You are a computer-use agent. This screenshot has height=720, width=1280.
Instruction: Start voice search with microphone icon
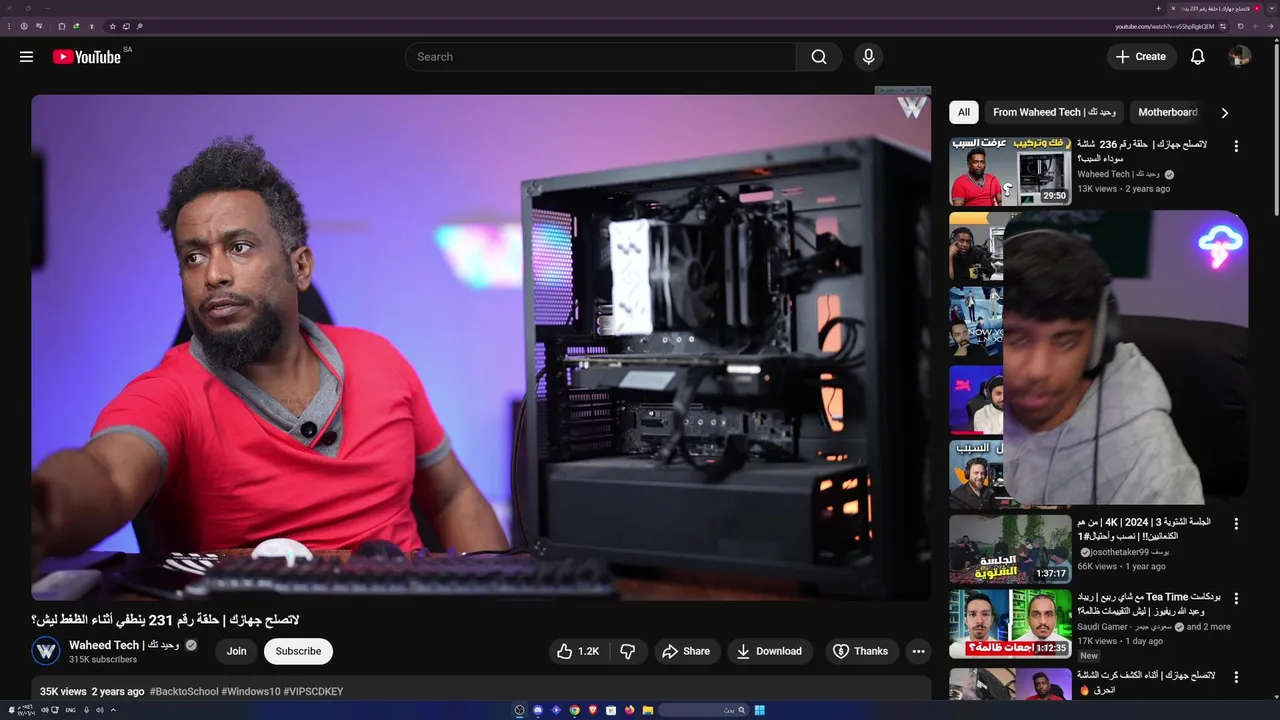coord(868,57)
